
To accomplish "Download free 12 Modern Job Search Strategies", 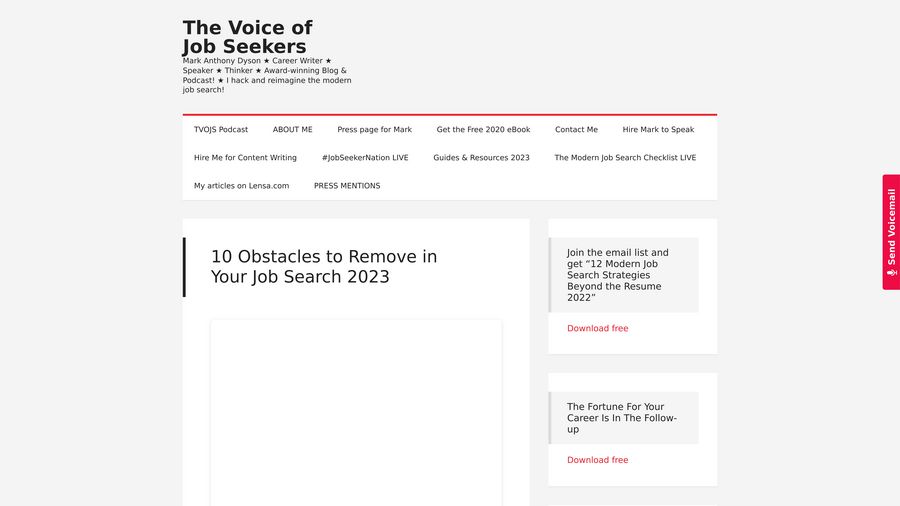I will point(597,329).
